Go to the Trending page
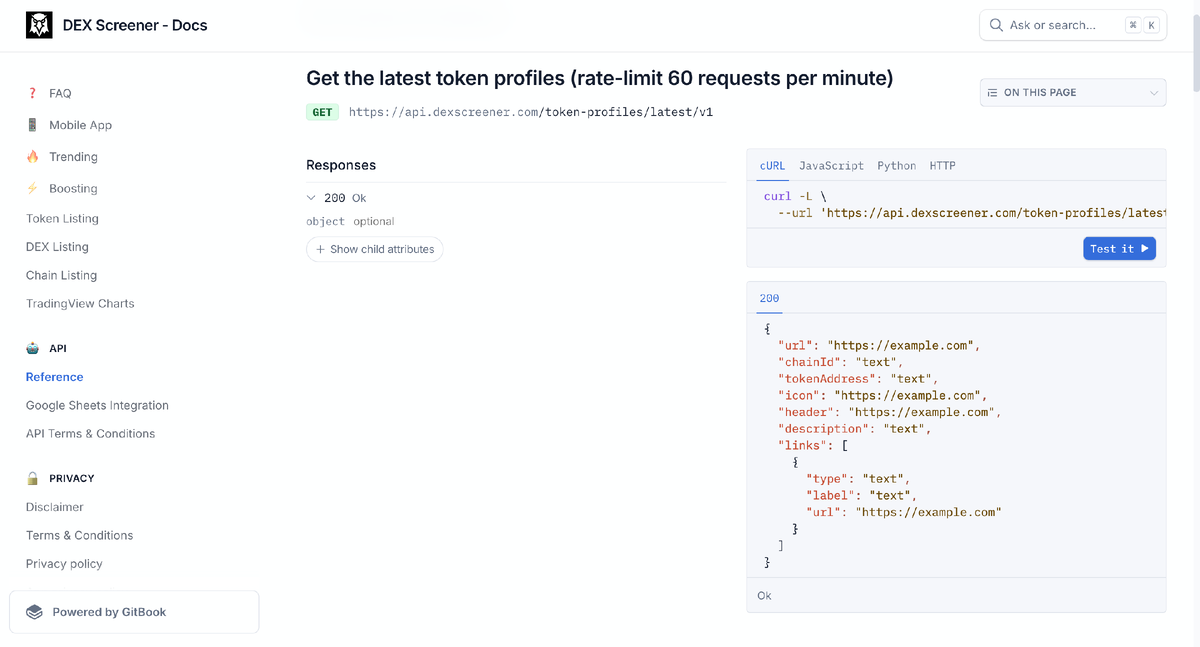Image resolution: width=1200 pixels, height=647 pixels. point(73,157)
